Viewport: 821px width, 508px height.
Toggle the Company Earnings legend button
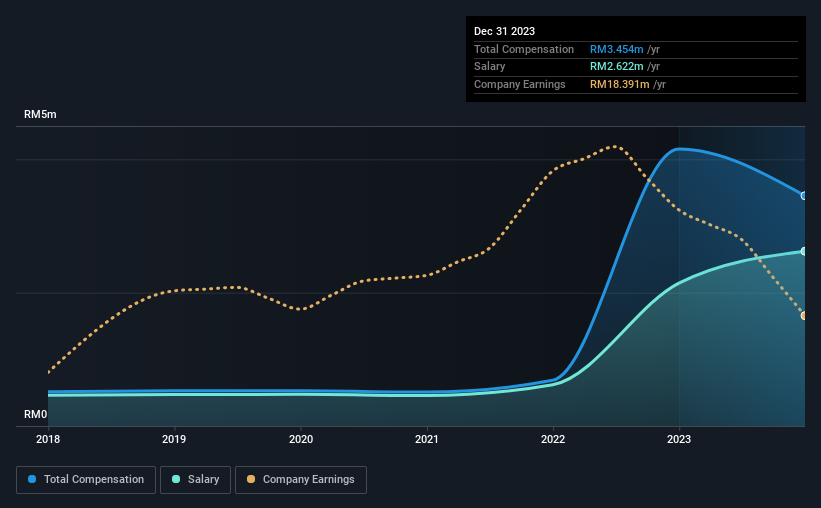[301, 480]
